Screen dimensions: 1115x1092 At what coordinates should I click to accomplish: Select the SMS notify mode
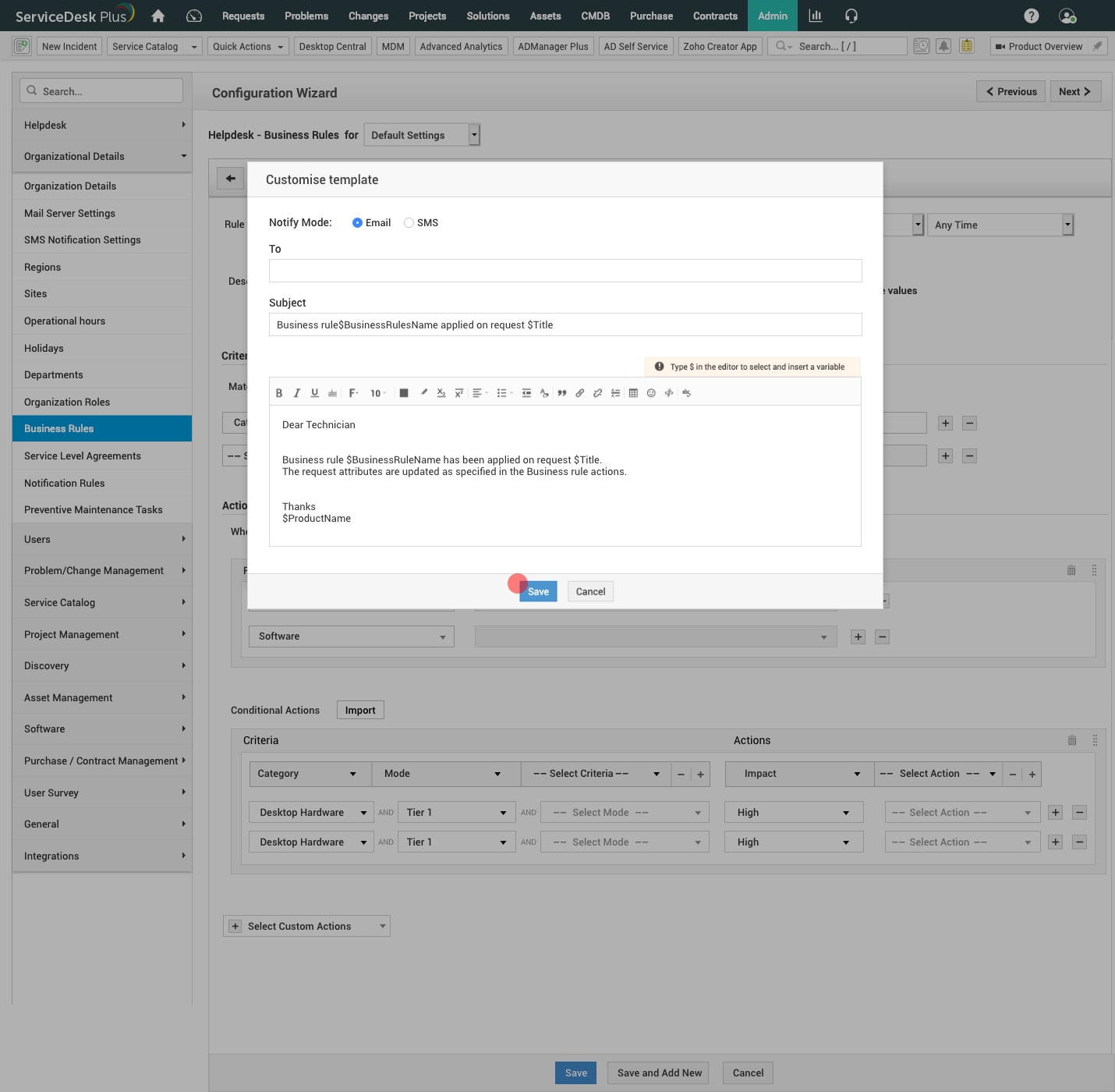pos(409,223)
